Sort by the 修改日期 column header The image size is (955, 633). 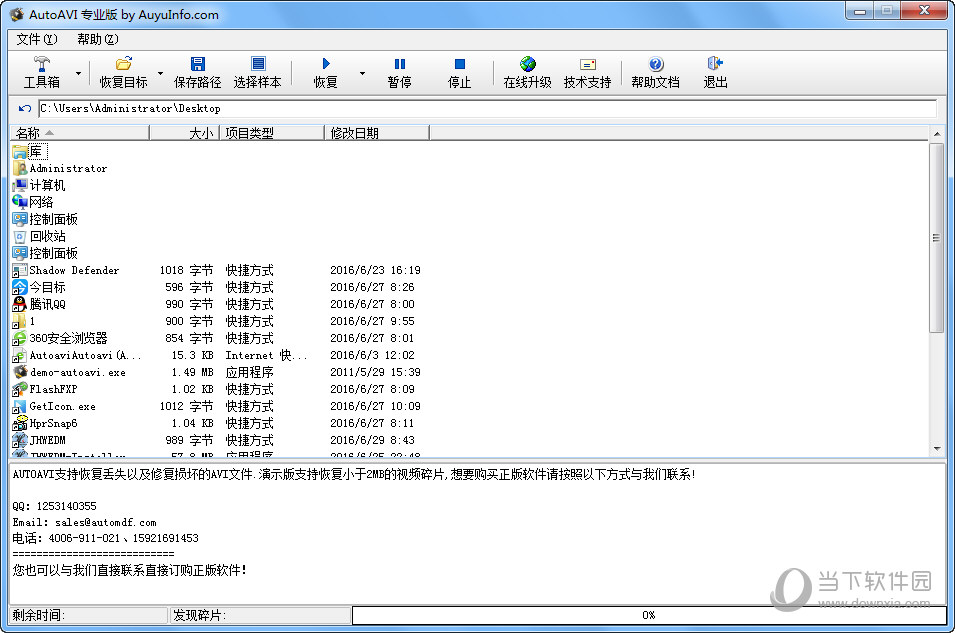(x=377, y=133)
